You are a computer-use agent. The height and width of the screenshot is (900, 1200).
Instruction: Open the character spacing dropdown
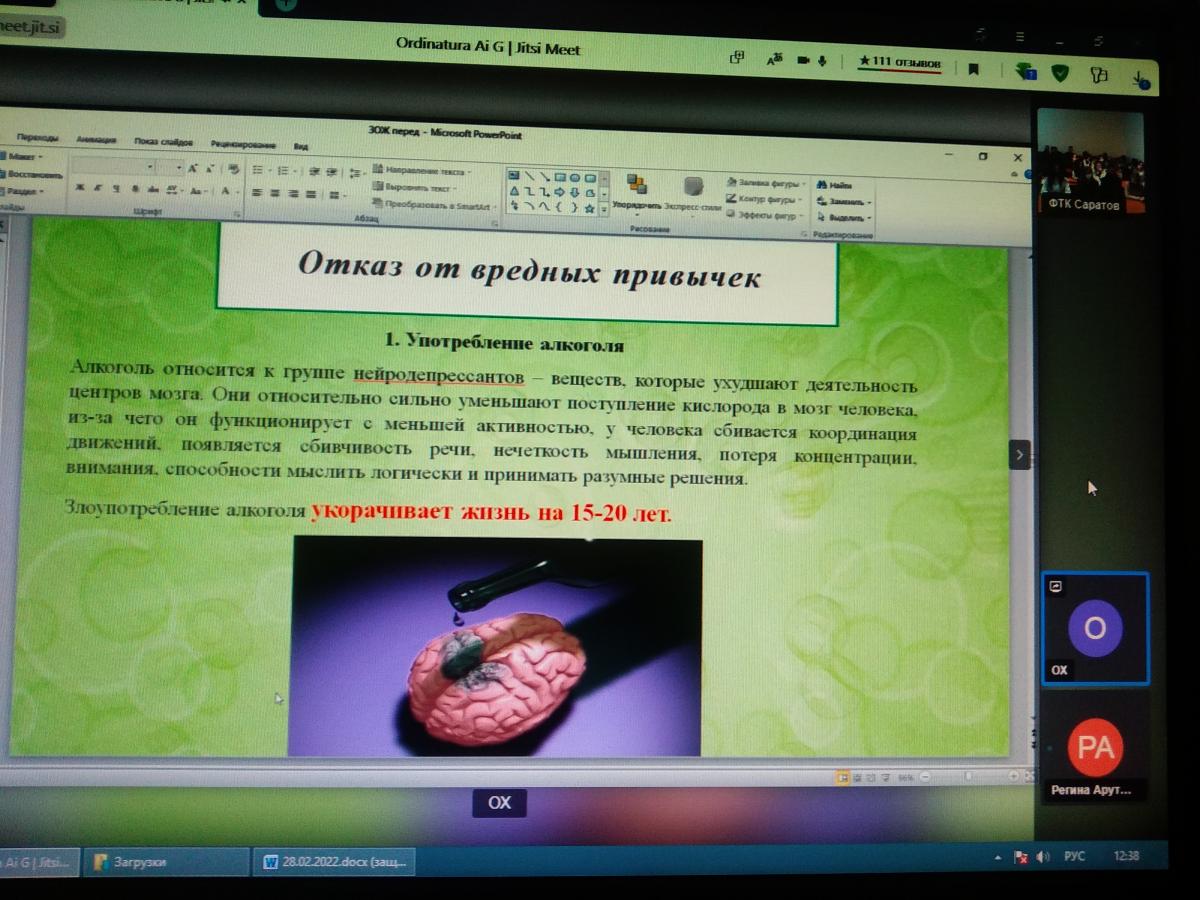(174, 190)
